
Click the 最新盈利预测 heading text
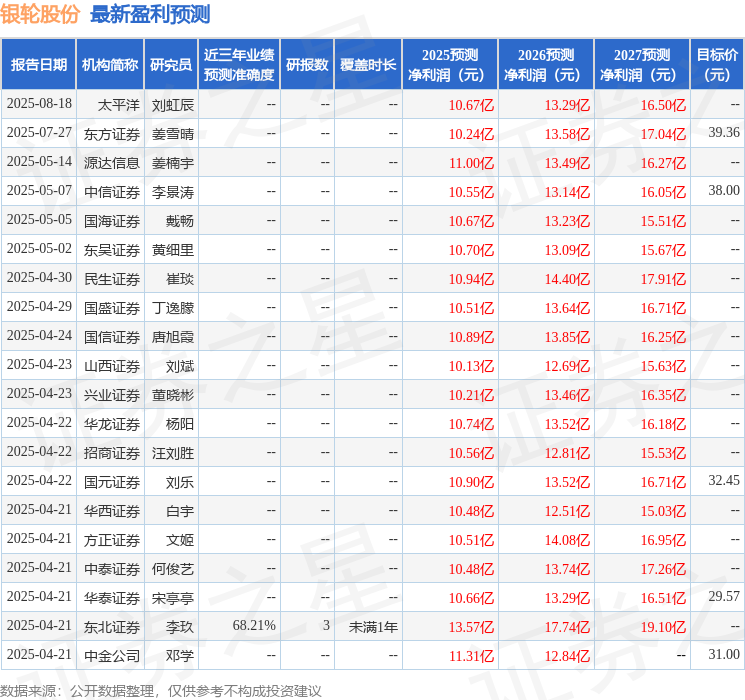pyautogui.click(x=150, y=14)
